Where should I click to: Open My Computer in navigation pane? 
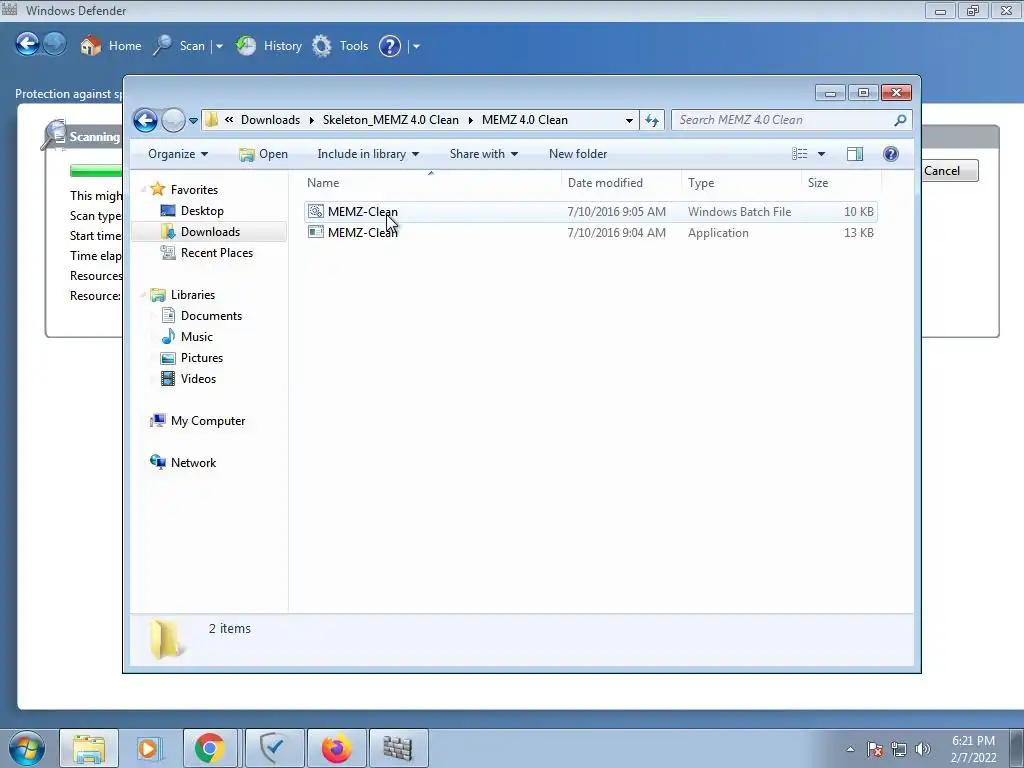pyautogui.click(x=208, y=421)
